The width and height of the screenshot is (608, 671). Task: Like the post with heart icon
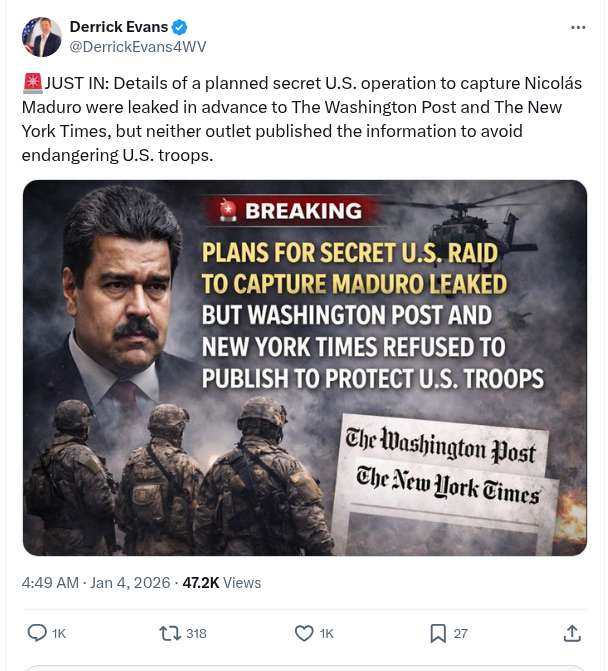[304, 633]
